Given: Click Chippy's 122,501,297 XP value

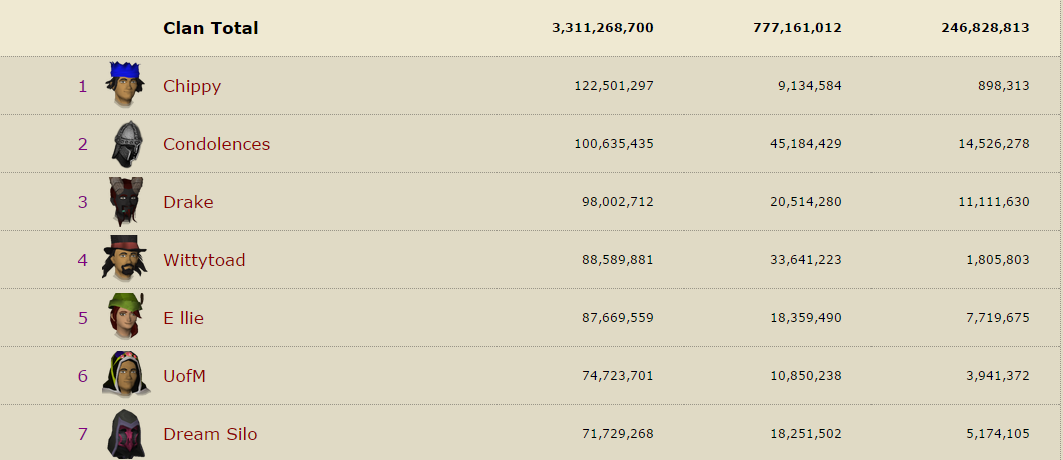Looking at the screenshot, I should pyautogui.click(x=614, y=86).
